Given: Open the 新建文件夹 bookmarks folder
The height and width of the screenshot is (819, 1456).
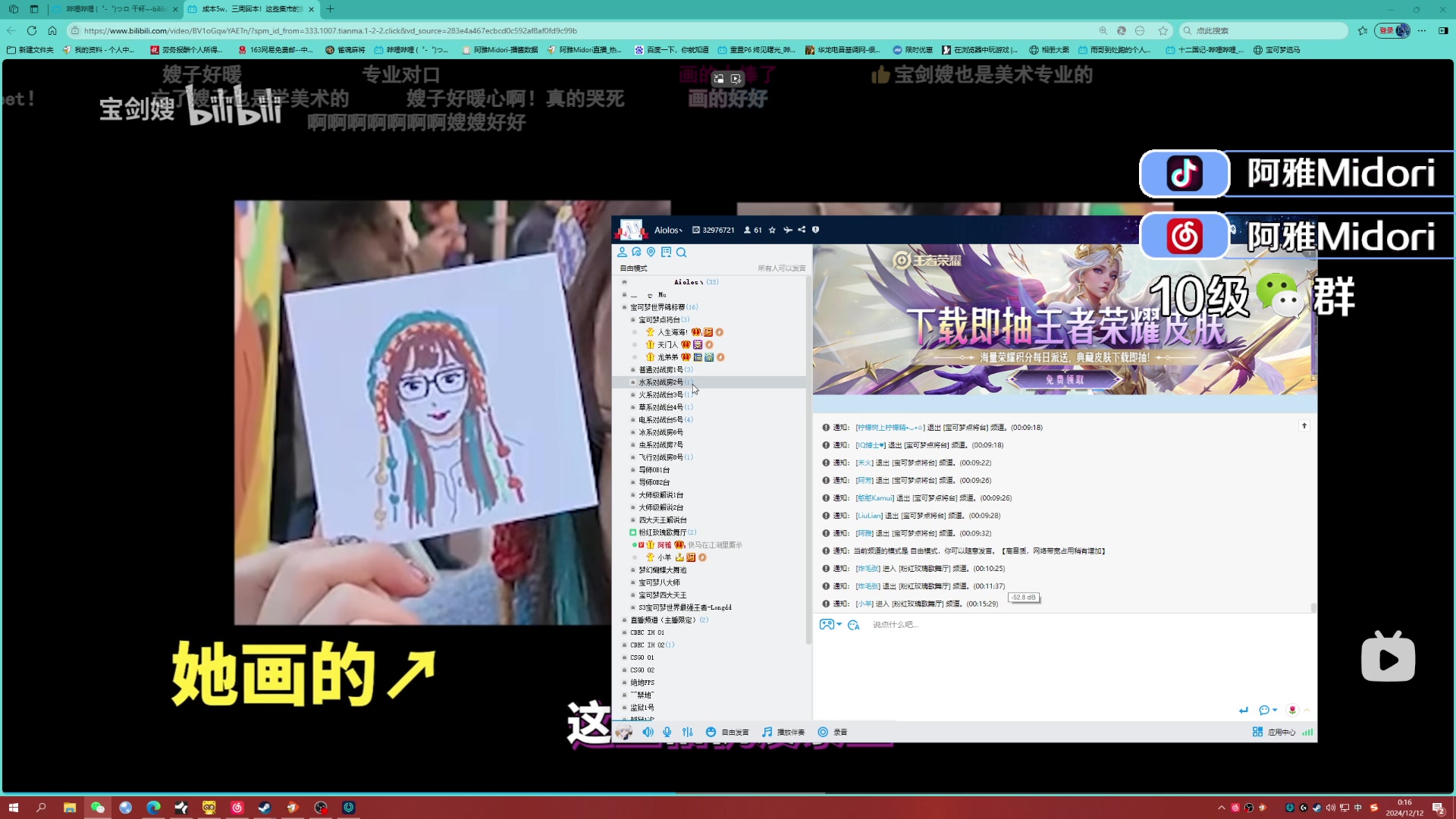Looking at the screenshot, I should tap(30, 50).
